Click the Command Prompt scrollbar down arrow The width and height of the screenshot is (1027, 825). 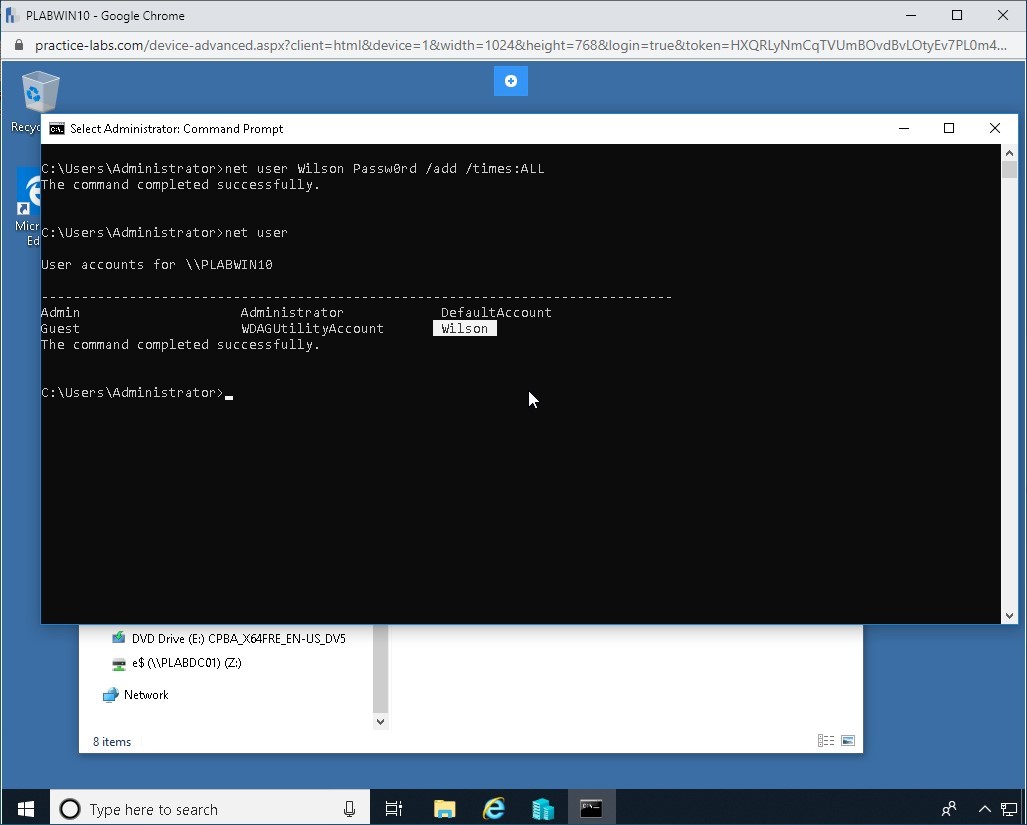[x=1009, y=615]
